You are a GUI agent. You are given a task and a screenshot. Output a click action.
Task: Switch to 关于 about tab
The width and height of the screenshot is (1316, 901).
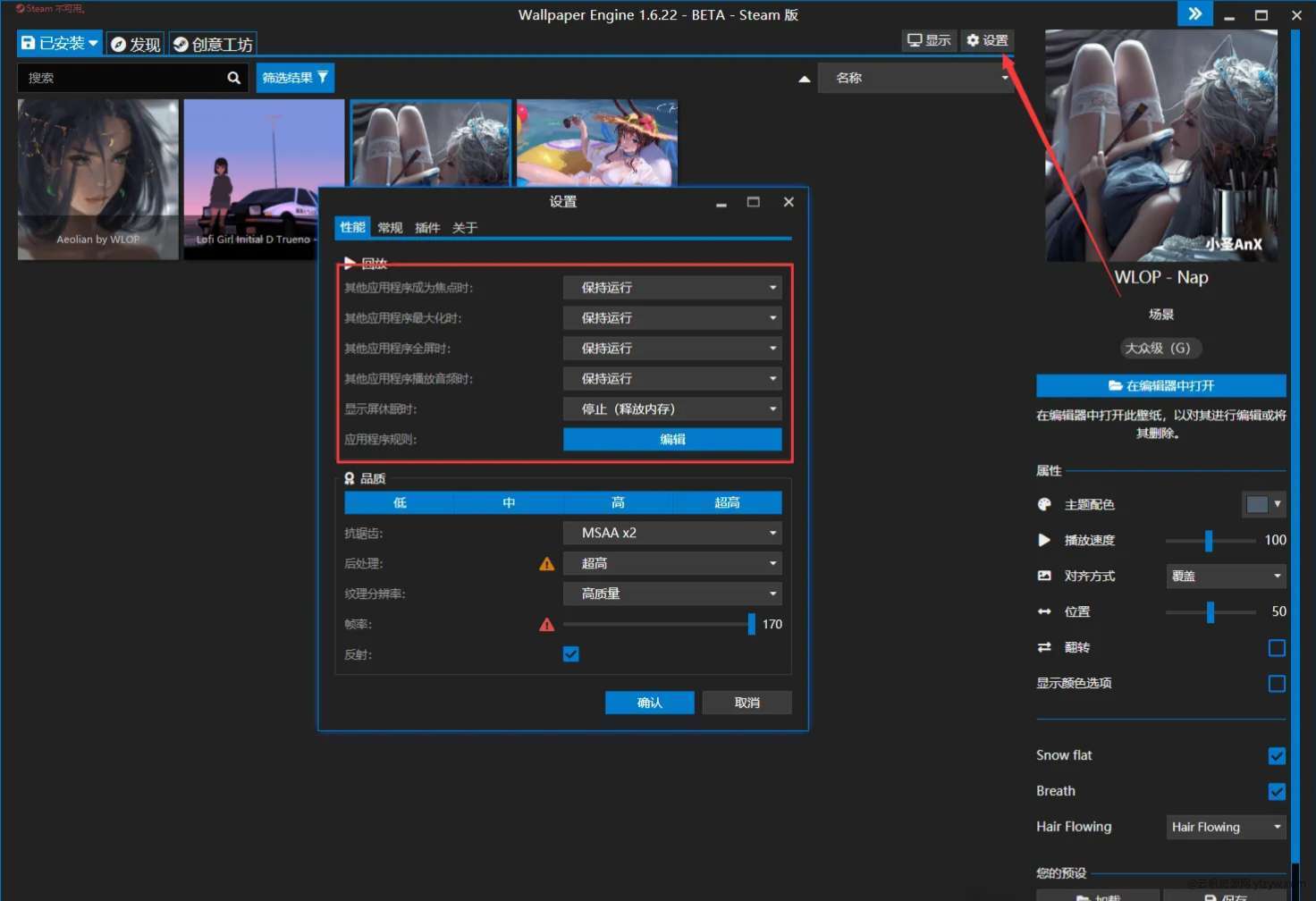click(465, 228)
